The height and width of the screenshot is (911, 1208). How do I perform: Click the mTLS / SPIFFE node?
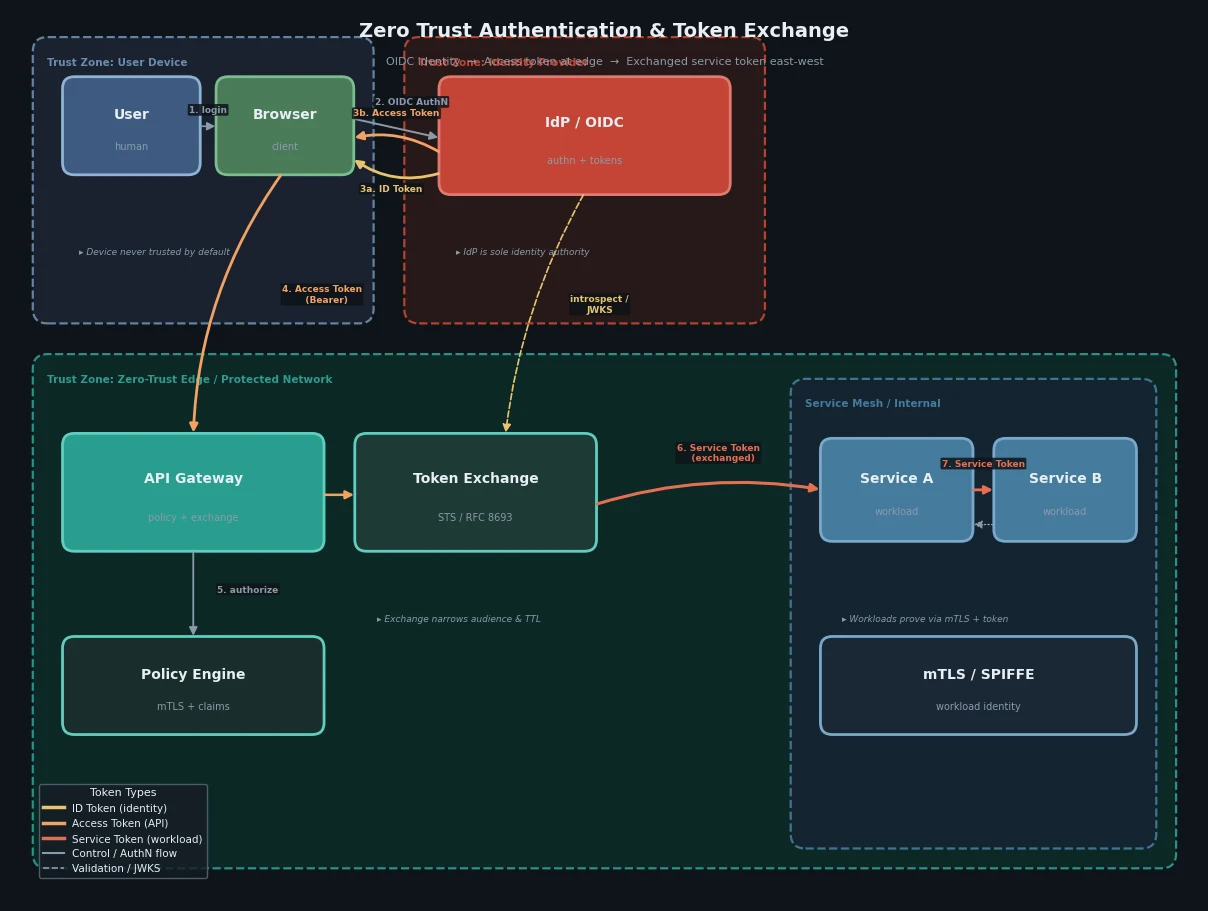978,686
